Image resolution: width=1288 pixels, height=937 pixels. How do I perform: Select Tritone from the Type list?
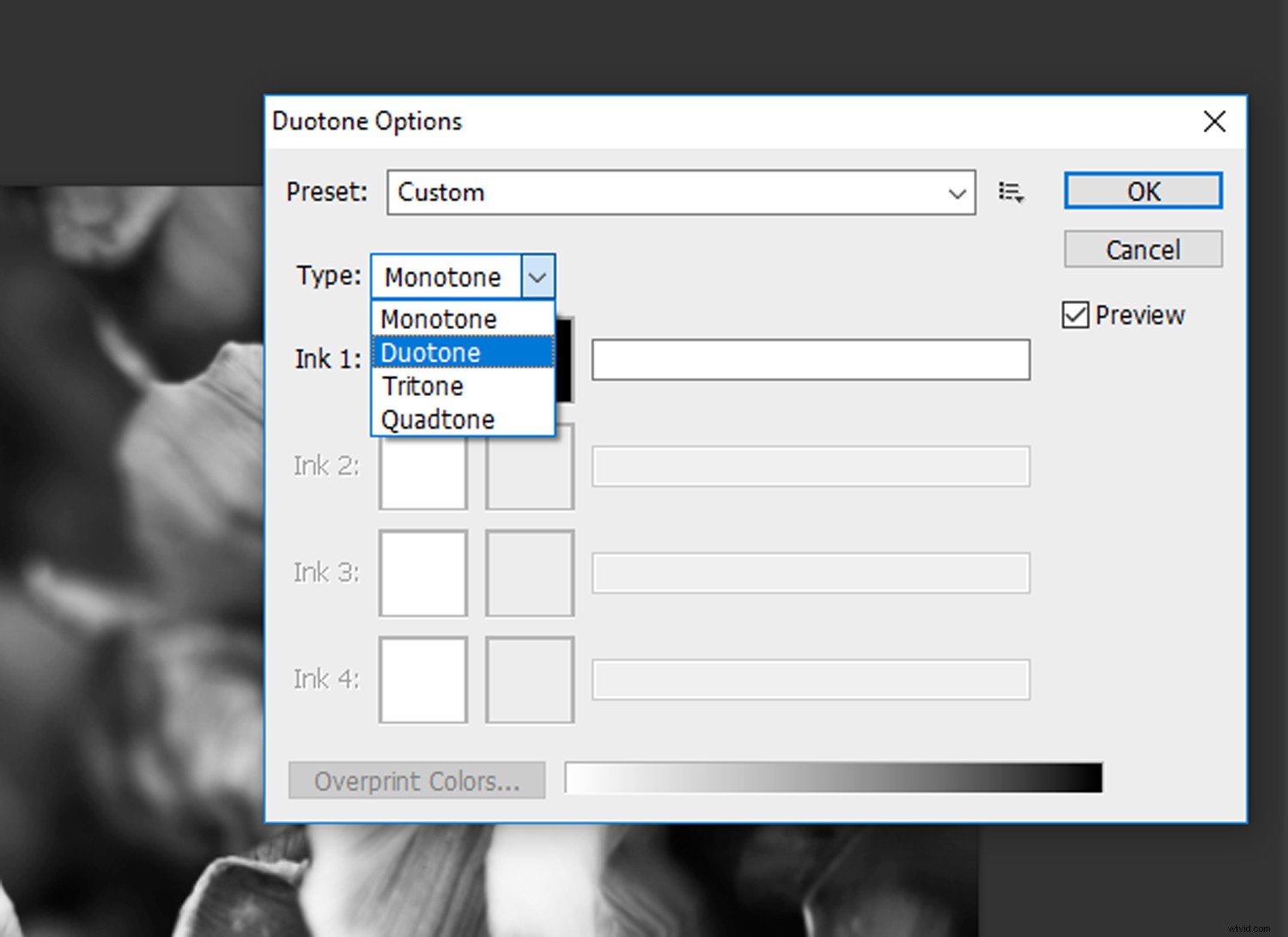(x=464, y=386)
